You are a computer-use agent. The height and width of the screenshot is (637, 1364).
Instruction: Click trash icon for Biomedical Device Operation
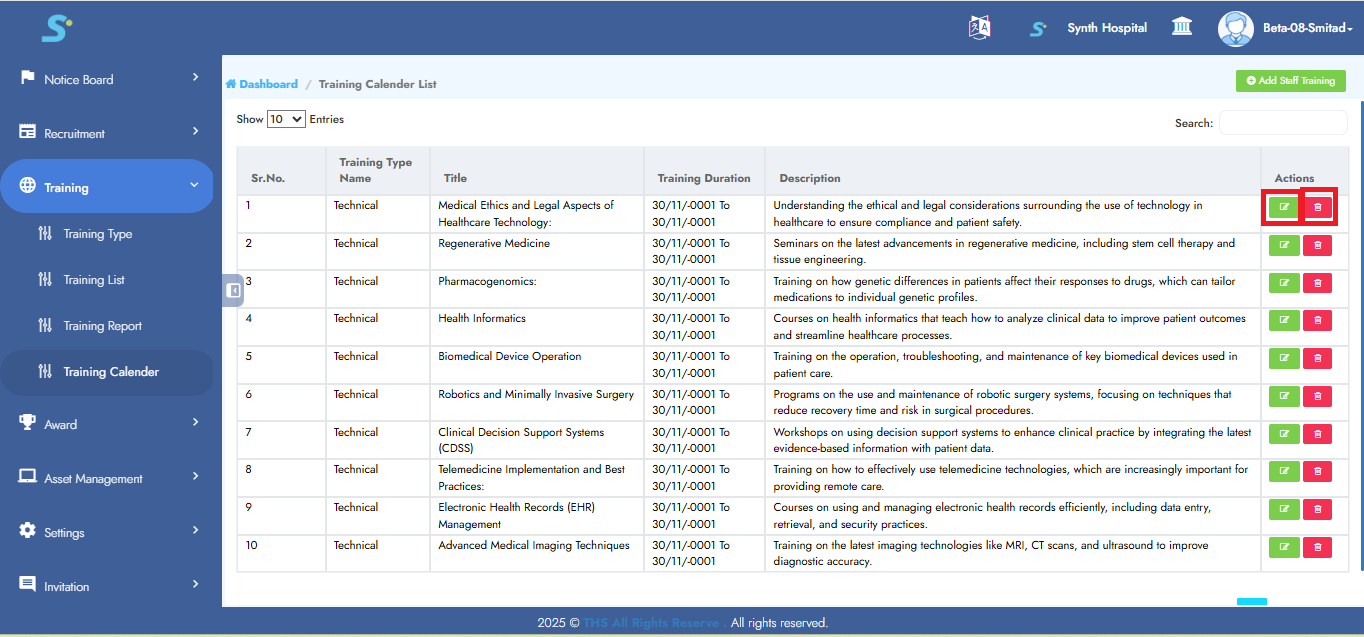point(1317,358)
